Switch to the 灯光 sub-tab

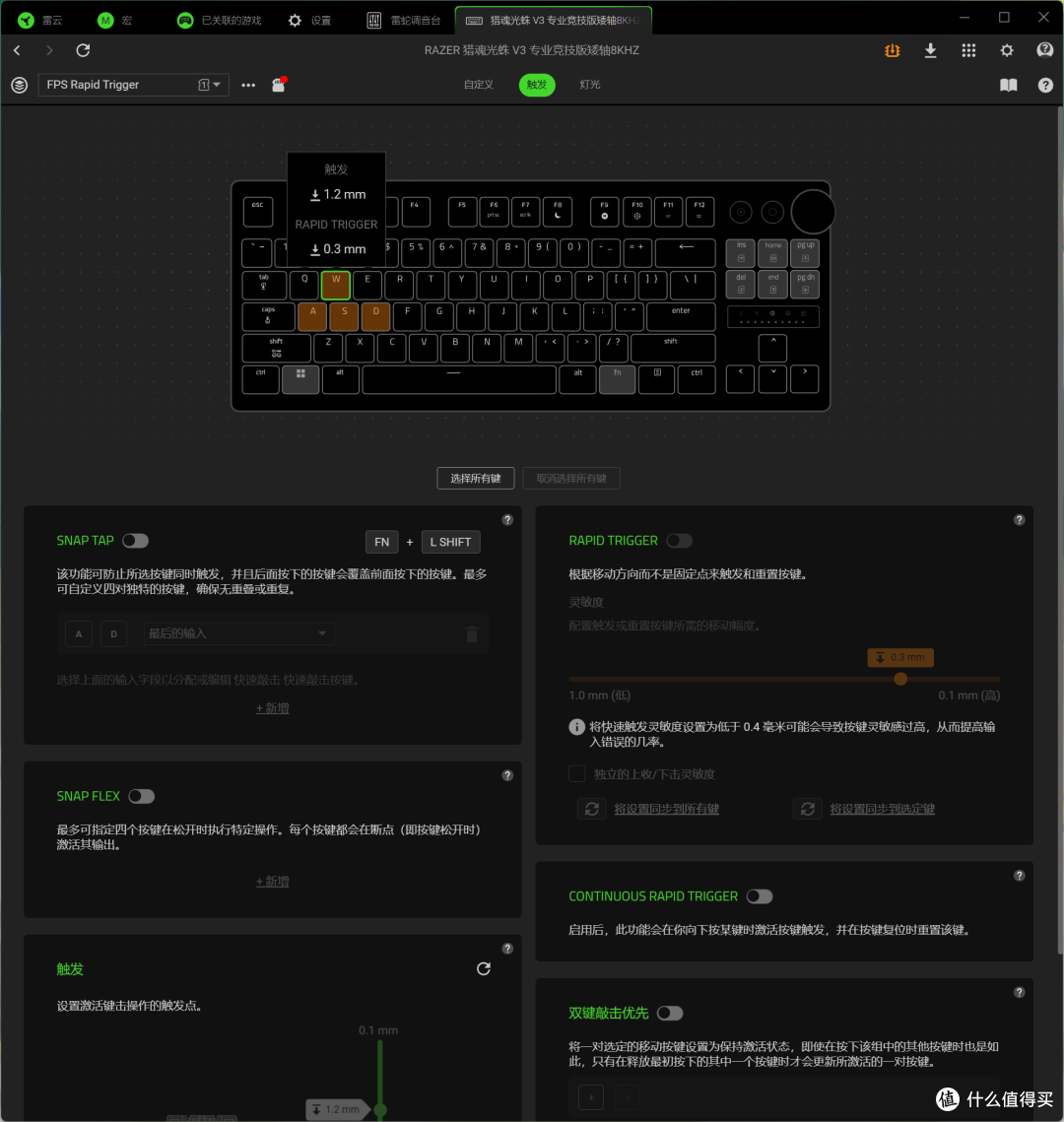tap(589, 85)
